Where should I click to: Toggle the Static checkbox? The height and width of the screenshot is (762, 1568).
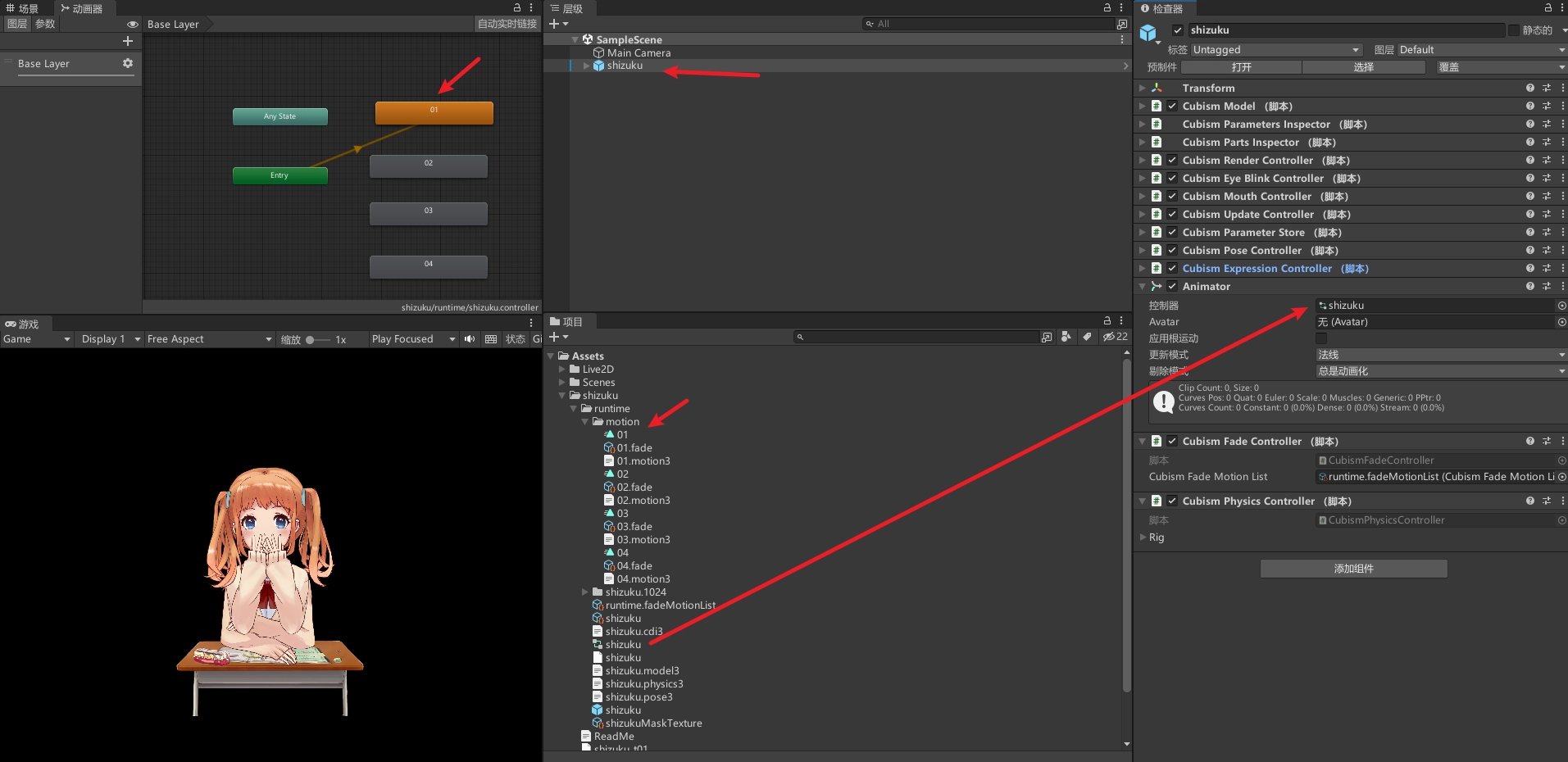[x=1514, y=30]
